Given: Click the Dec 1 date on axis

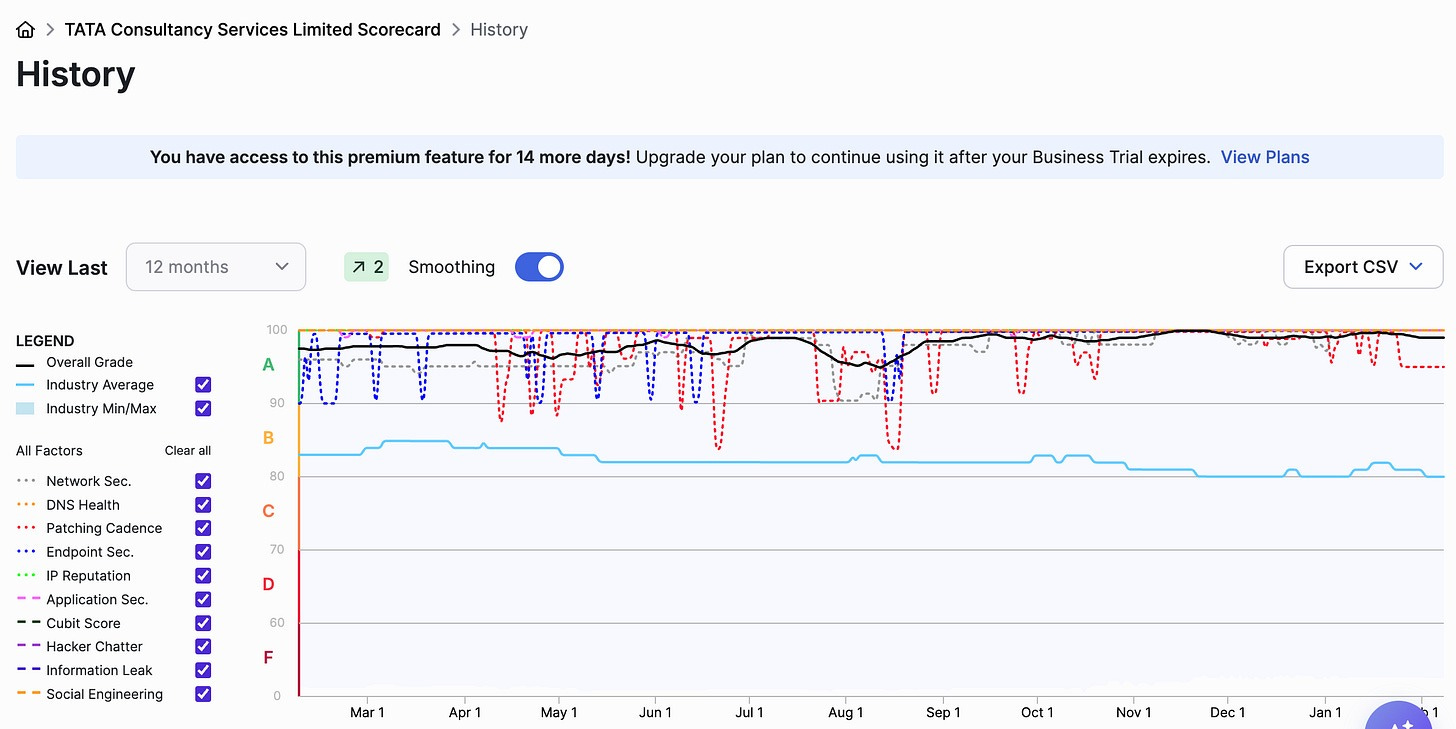Looking at the screenshot, I should click(x=1228, y=712).
